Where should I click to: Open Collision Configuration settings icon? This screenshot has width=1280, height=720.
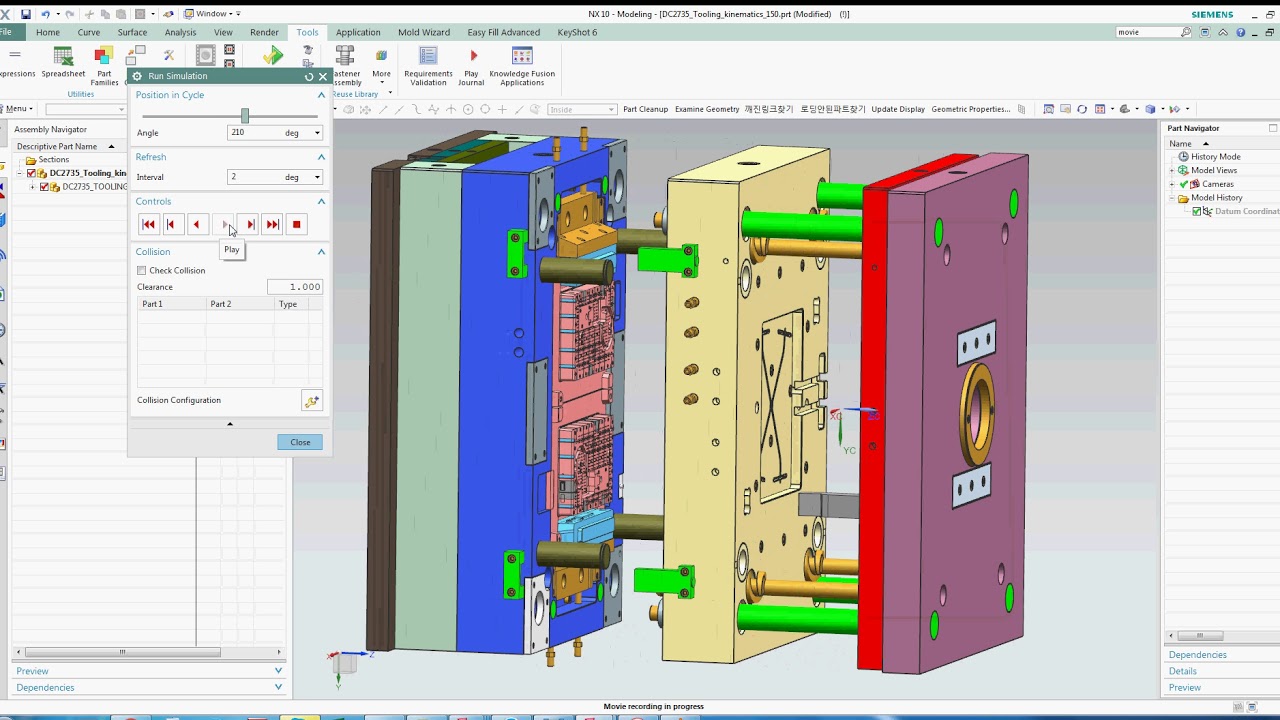[x=312, y=401]
